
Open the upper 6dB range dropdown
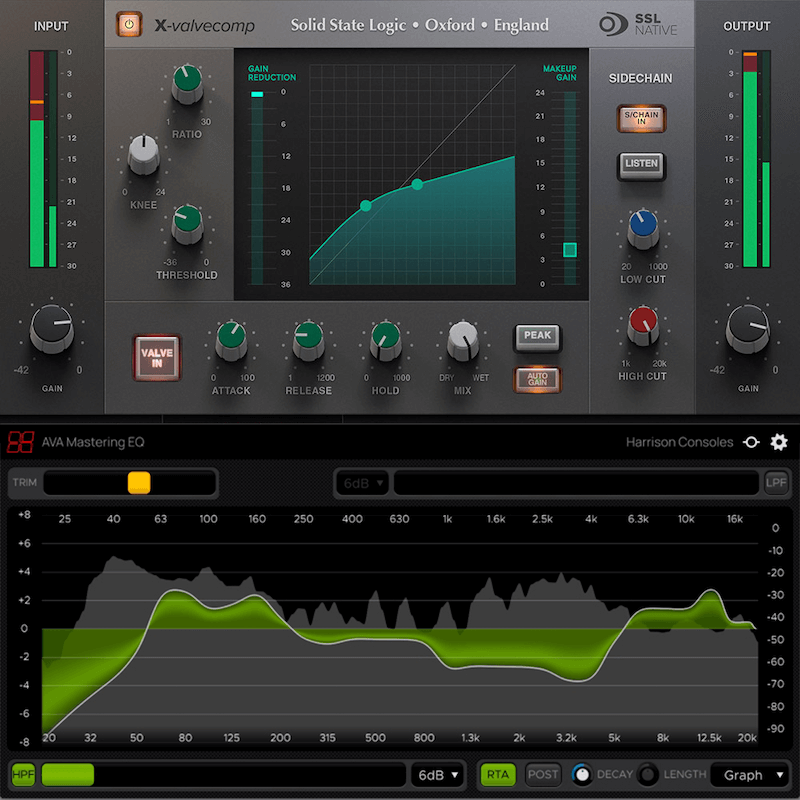point(360,482)
